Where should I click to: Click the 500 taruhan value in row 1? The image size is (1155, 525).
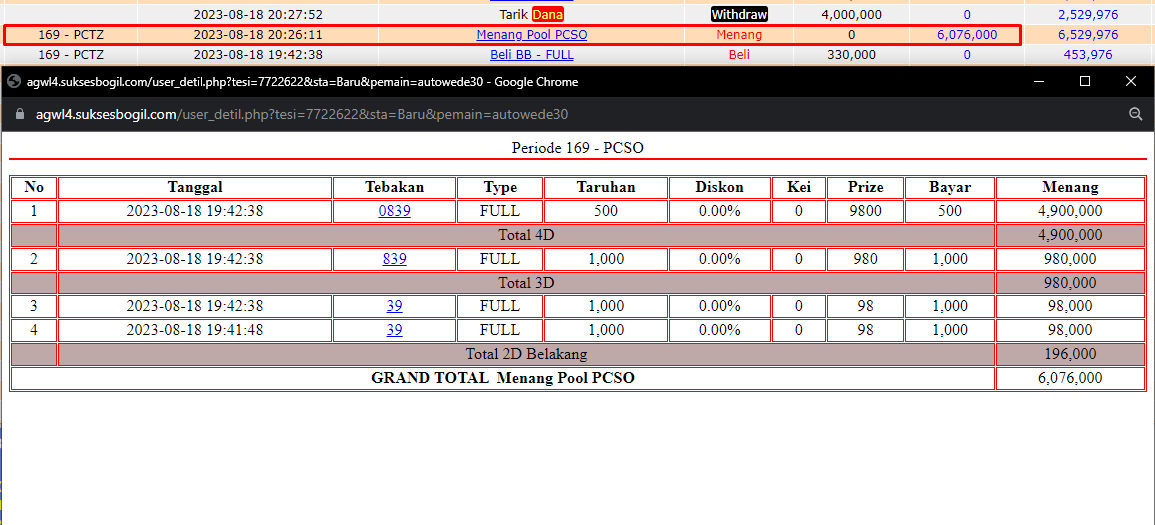[x=606, y=211]
